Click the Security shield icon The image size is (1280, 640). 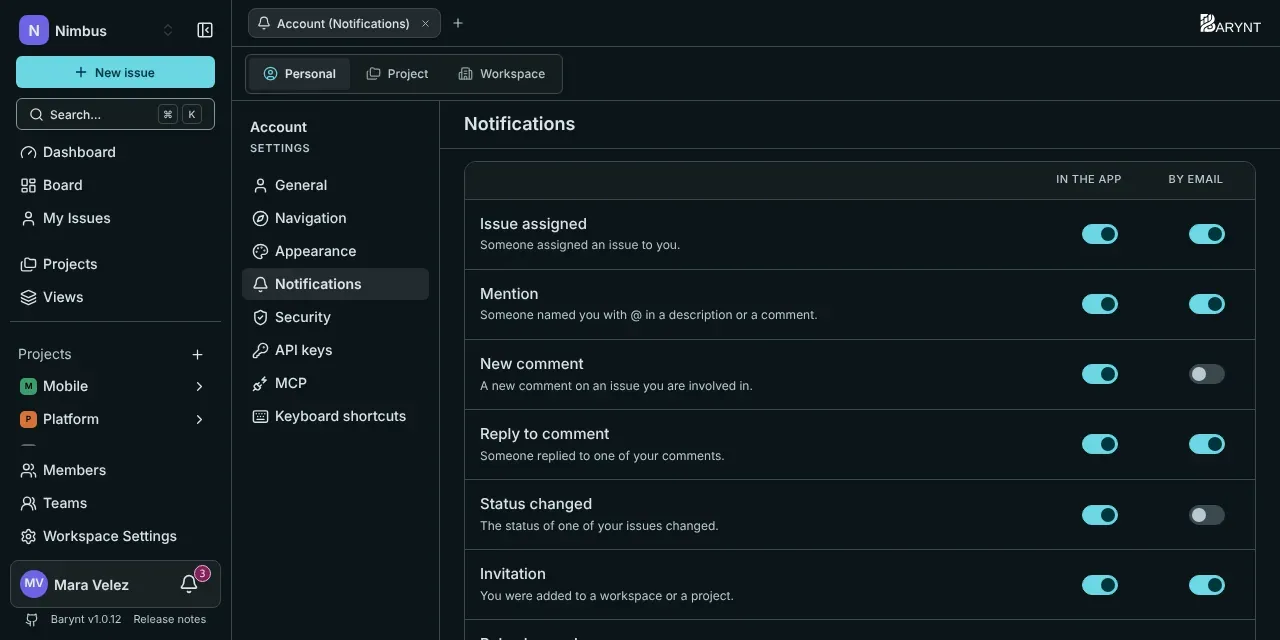pyautogui.click(x=260, y=317)
